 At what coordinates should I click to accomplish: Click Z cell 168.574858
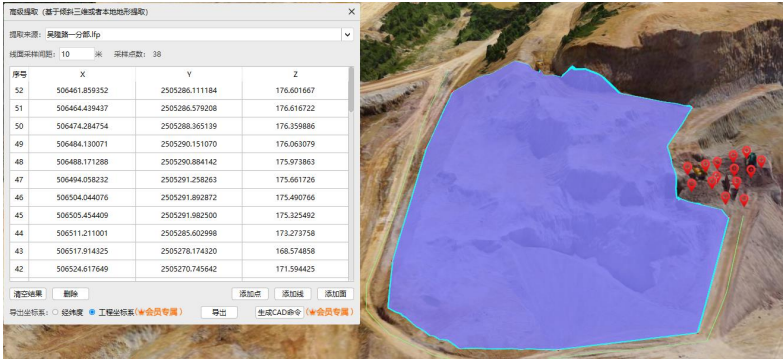pyautogui.click(x=296, y=251)
